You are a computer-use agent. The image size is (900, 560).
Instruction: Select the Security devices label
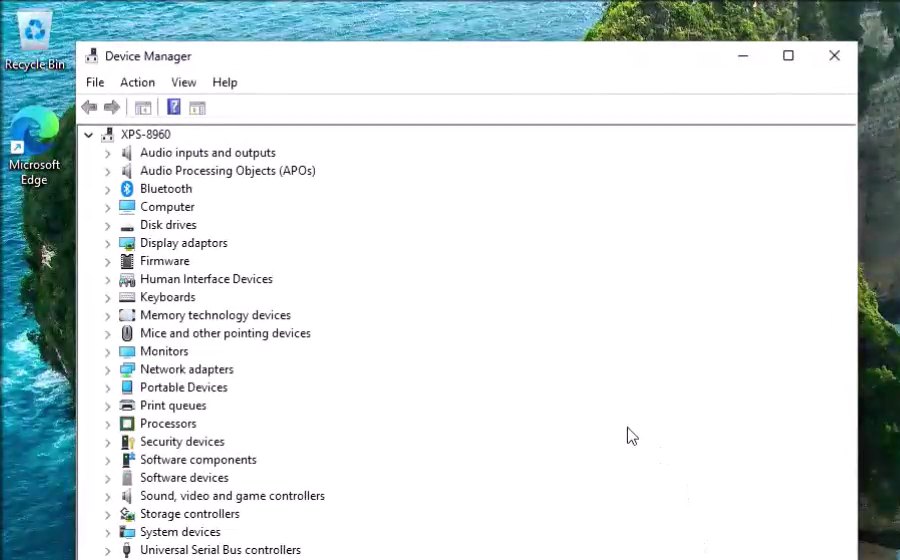tap(182, 442)
